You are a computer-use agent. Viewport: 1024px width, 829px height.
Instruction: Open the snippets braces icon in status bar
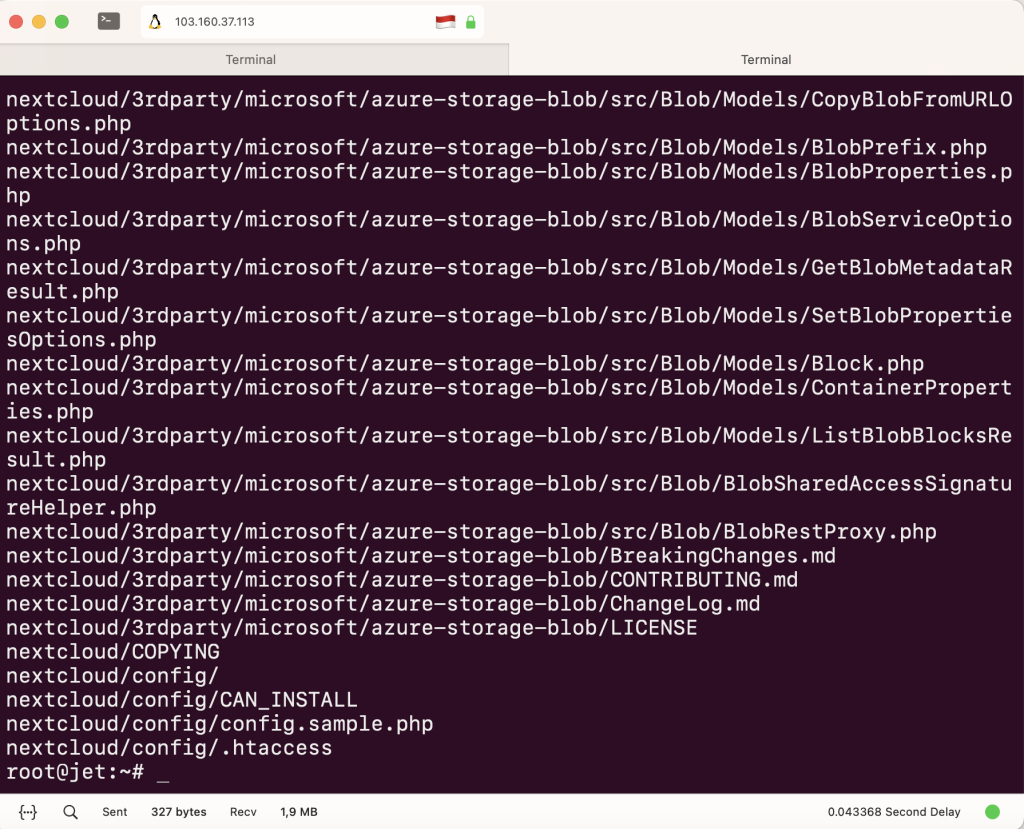pyautogui.click(x=27, y=812)
